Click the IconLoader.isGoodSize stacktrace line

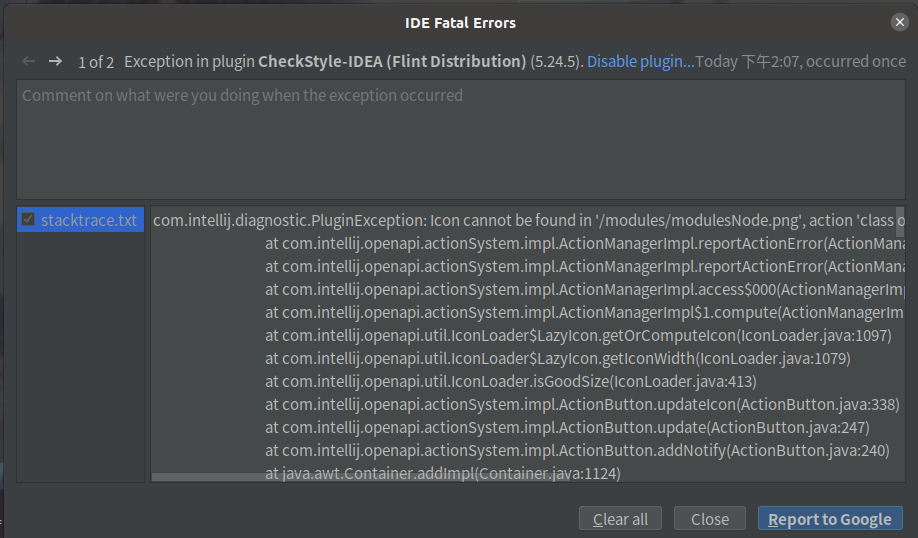pyautogui.click(x=511, y=382)
